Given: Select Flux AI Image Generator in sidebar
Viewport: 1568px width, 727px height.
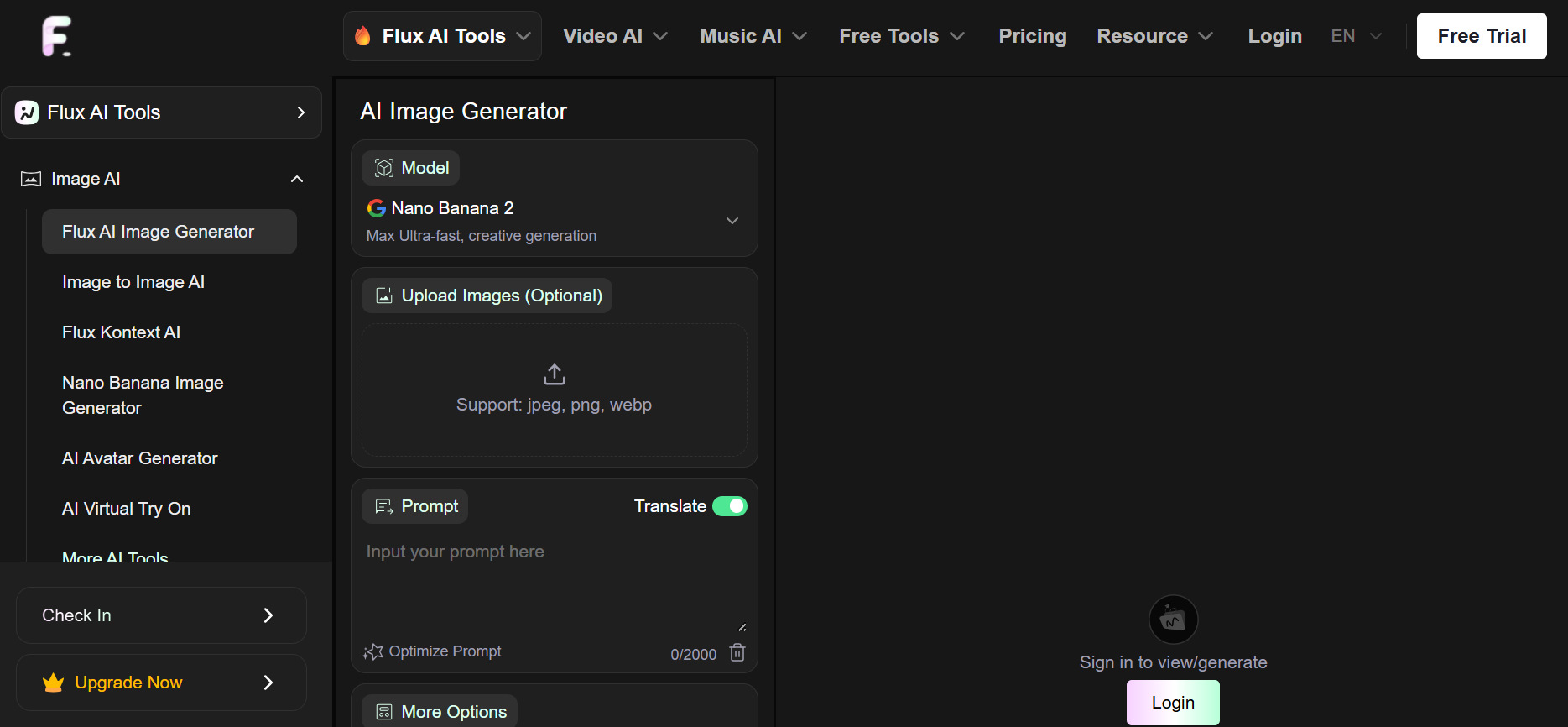Looking at the screenshot, I should (x=169, y=232).
